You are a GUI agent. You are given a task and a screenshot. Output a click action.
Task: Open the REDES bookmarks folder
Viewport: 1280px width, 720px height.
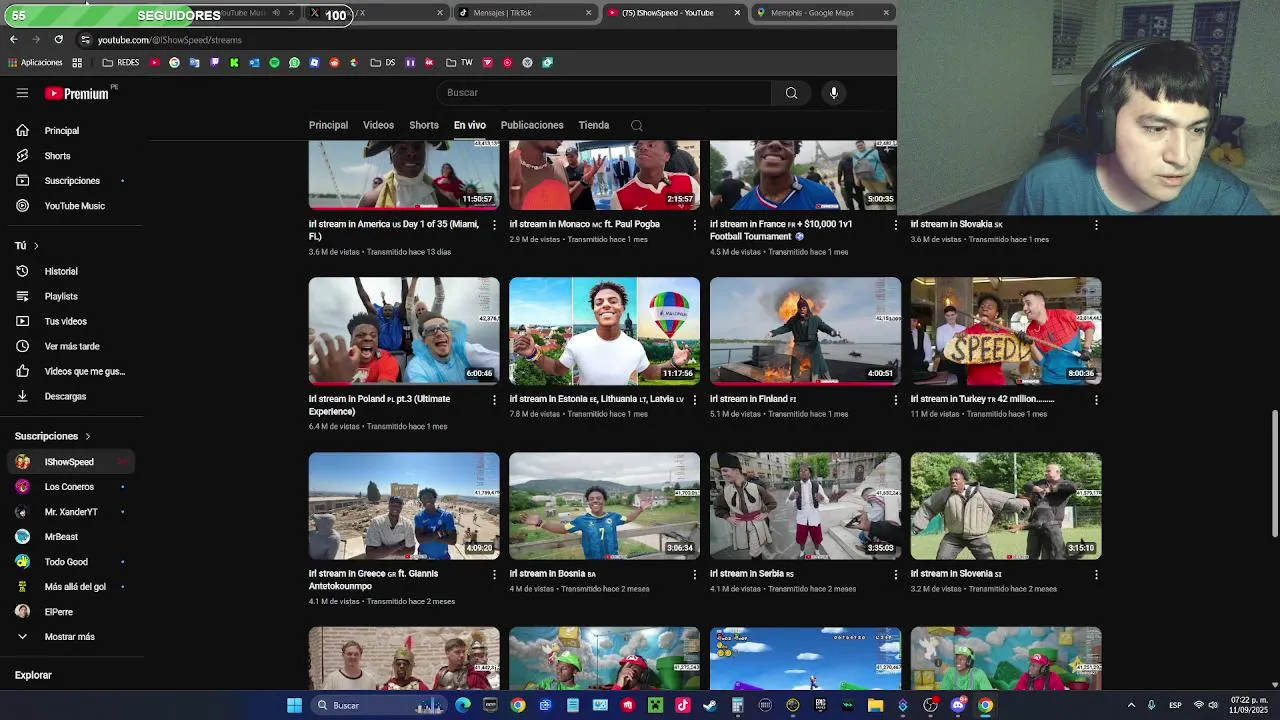[x=121, y=63]
